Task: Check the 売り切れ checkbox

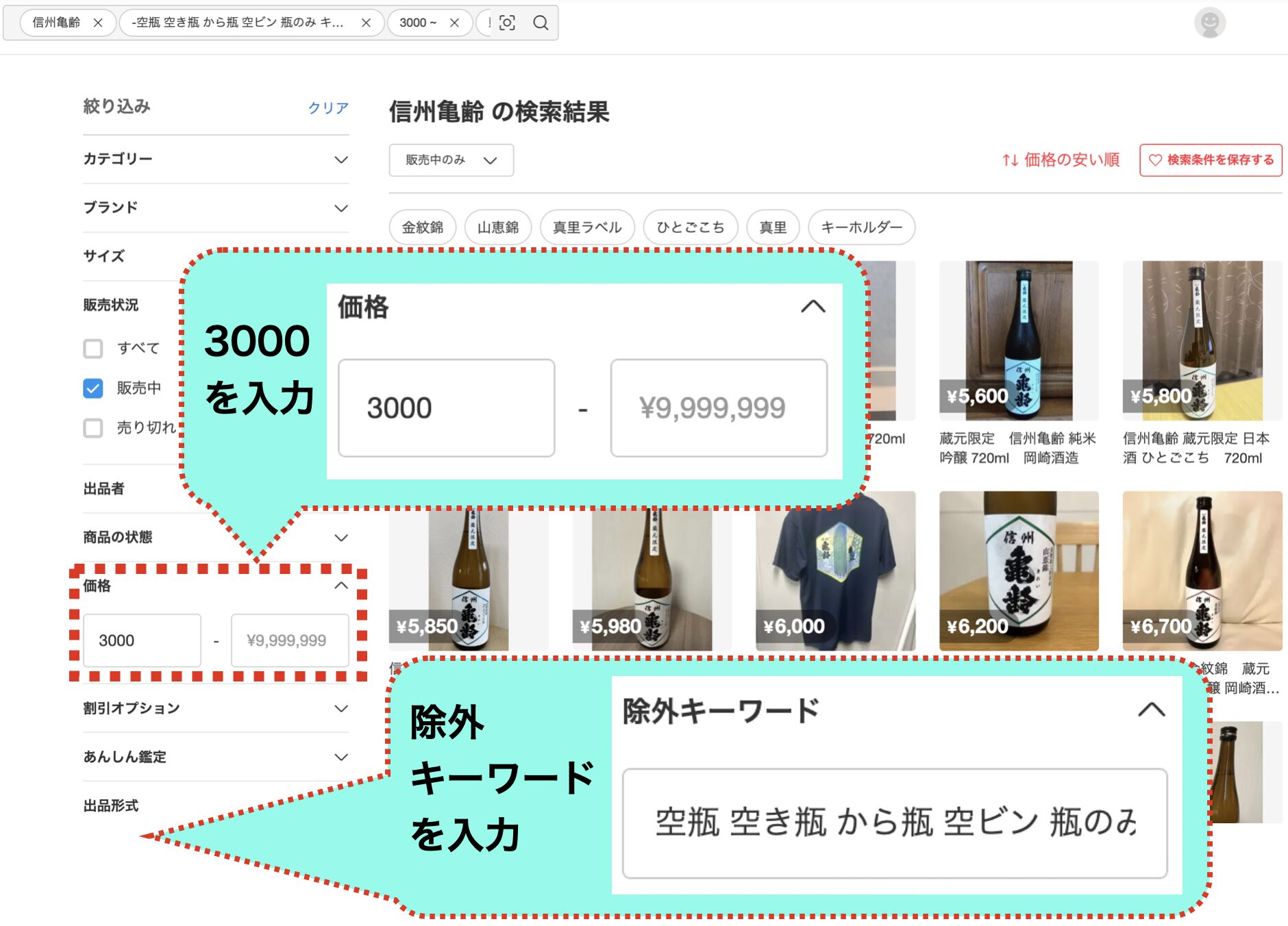Action: (x=93, y=428)
